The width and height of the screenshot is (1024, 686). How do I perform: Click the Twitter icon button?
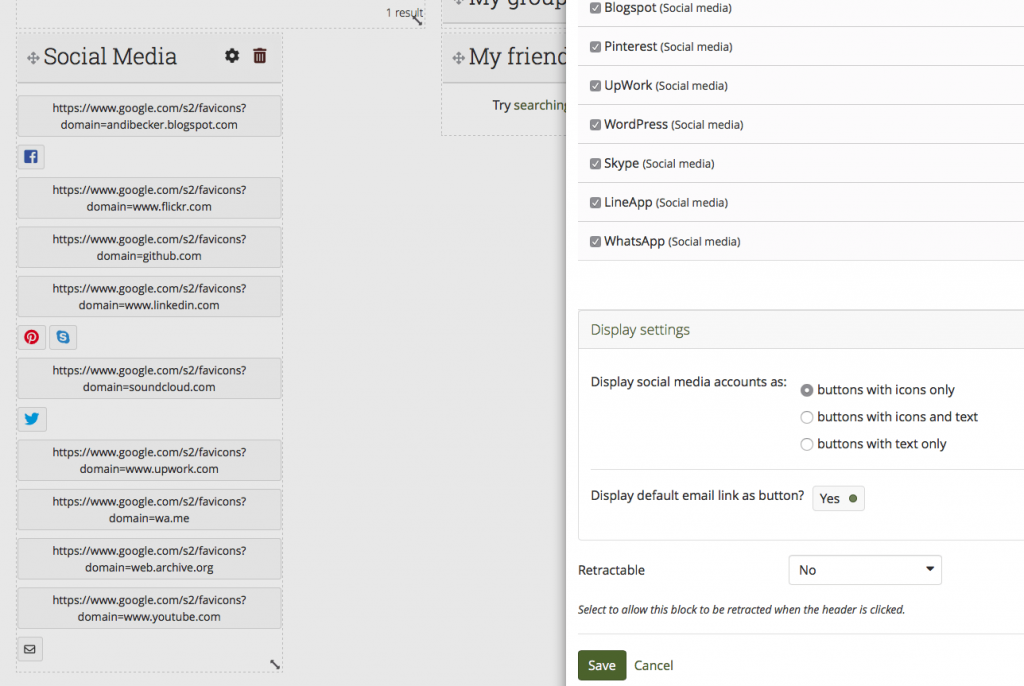click(32, 420)
